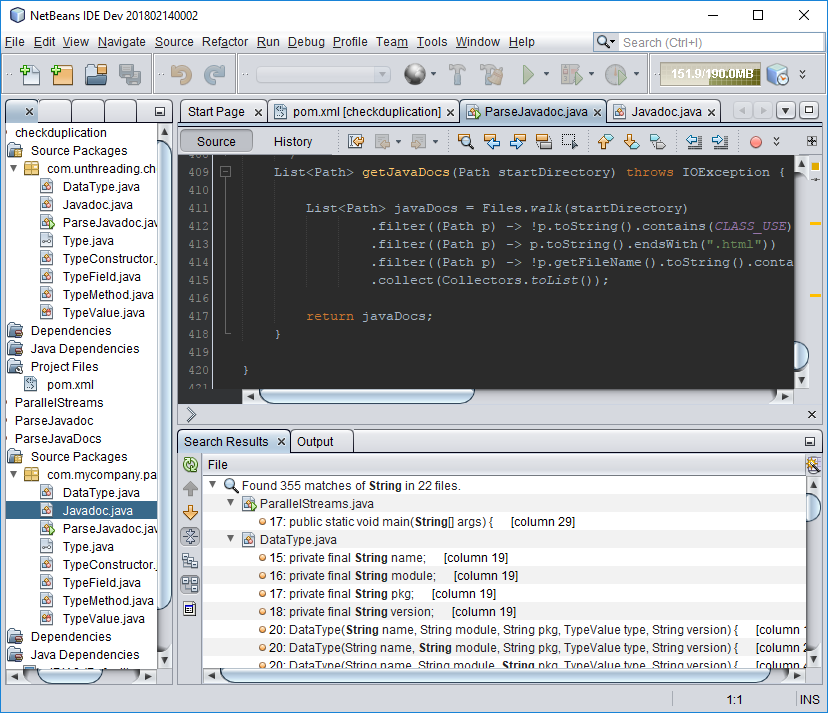Click green refresh search icon in Search Results
The width and height of the screenshot is (828, 713).
190,465
